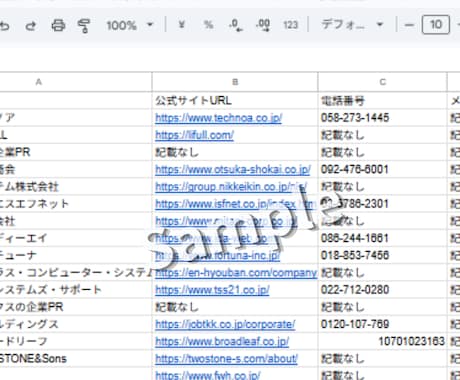Image resolution: width=460 pixels, height=380 pixels.
Task: Open the 123 number format menu
Action: point(290,25)
